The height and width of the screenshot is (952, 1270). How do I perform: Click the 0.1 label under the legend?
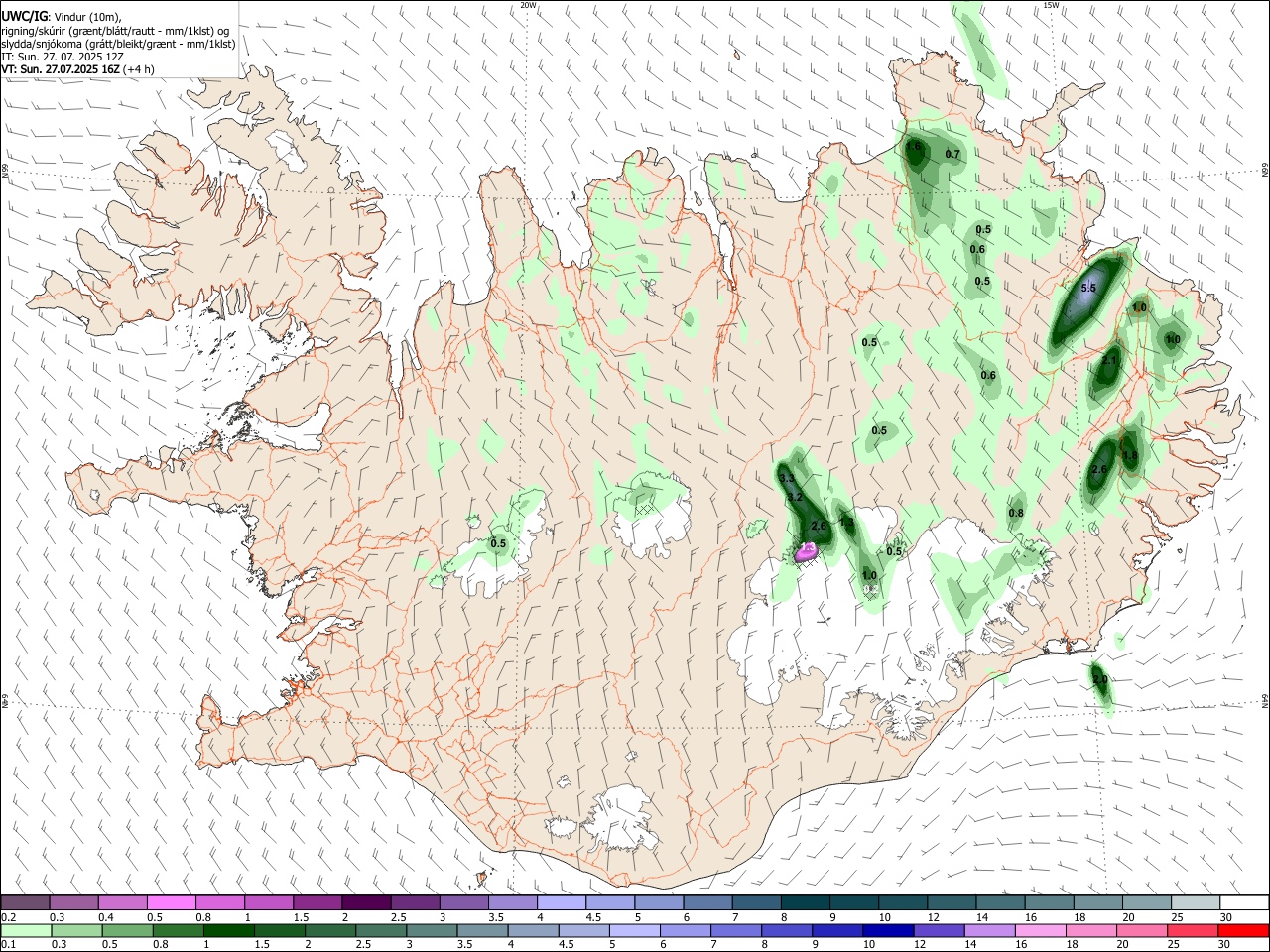tap(8, 944)
